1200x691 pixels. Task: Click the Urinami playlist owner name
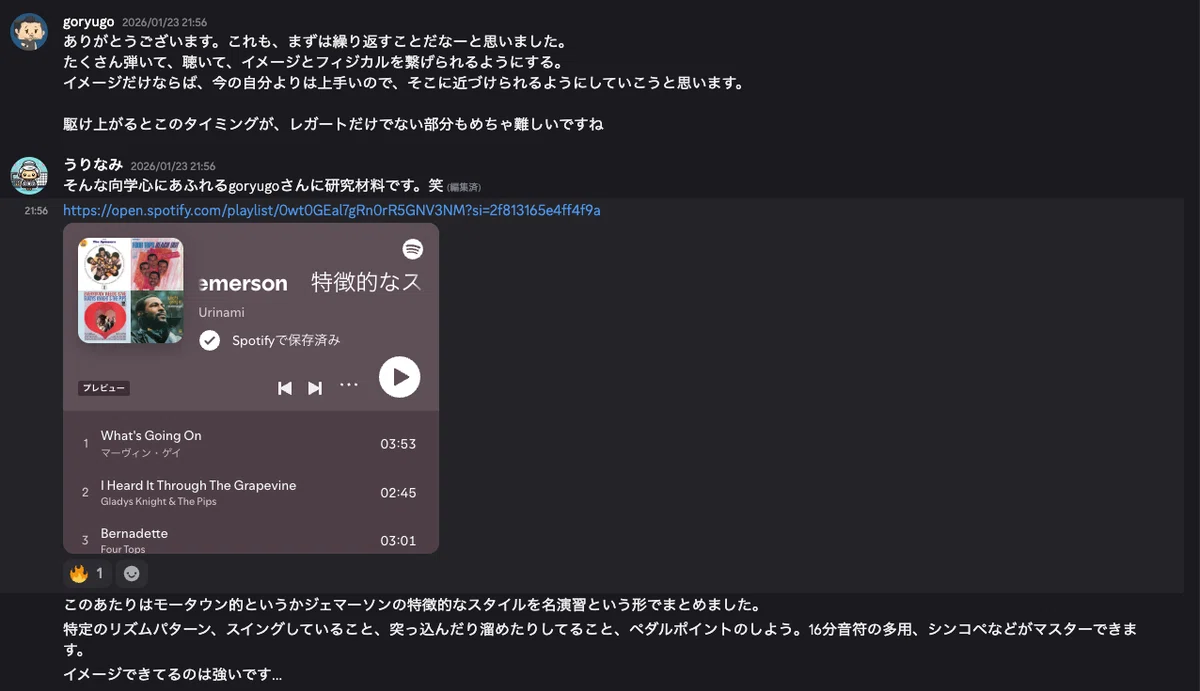coord(222,312)
